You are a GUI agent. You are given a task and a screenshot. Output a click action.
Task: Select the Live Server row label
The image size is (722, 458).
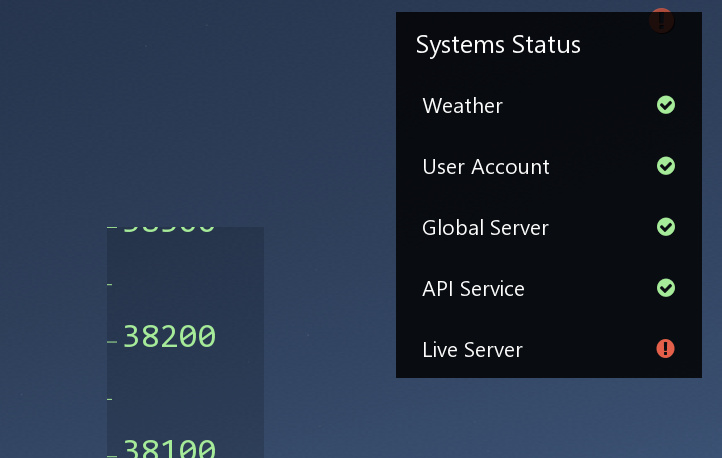tap(472, 350)
